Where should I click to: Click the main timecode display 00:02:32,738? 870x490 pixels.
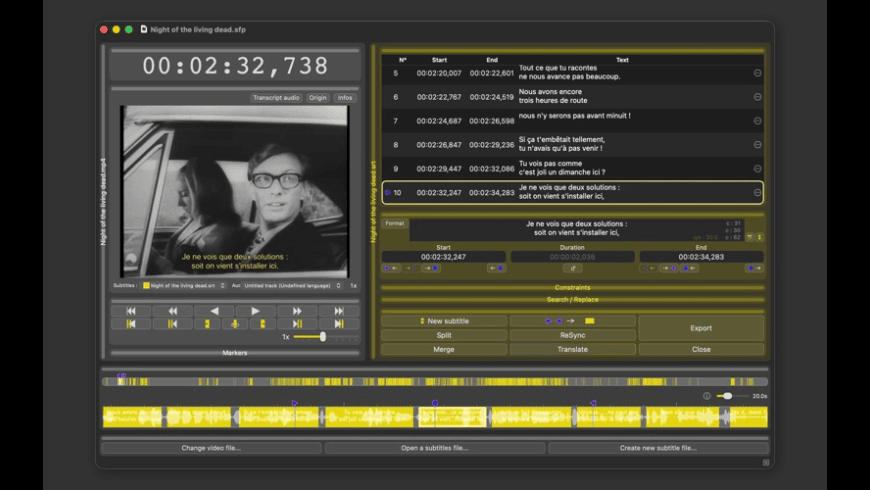coord(235,66)
